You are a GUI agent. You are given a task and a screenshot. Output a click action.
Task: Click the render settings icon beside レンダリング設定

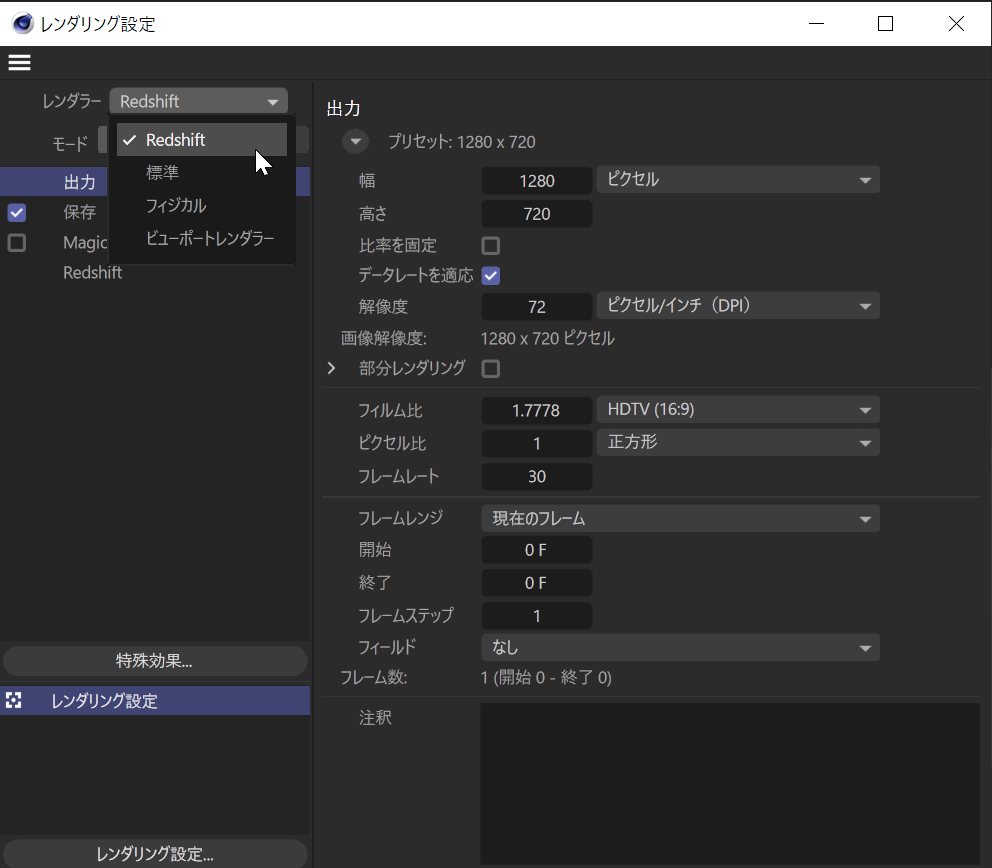13,700
